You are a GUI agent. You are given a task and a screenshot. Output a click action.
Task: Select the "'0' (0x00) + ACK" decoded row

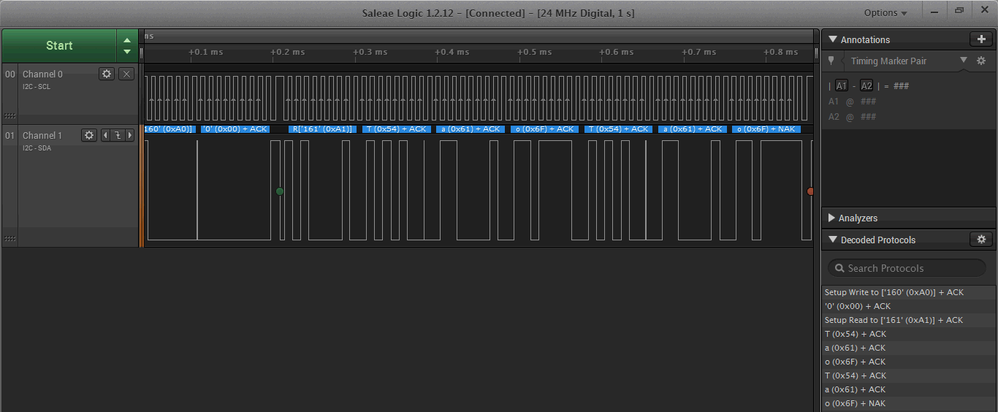pyautogui.click(x=907, y=306)
